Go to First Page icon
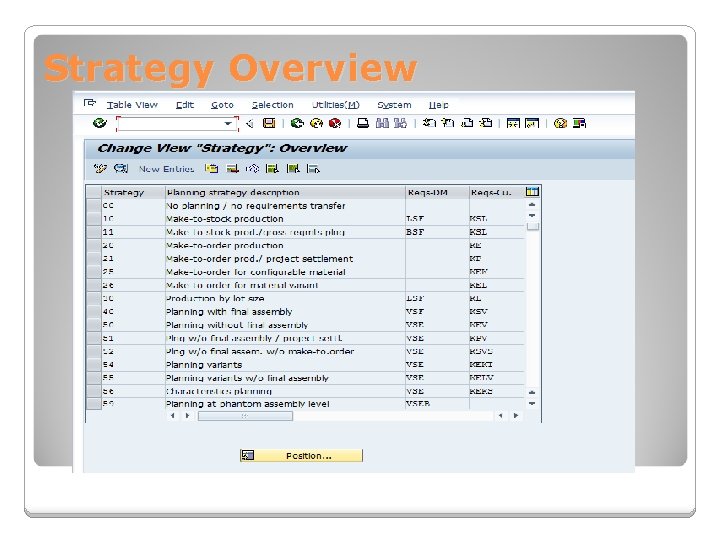This screenshot has width=720, height=540. [x=429, y=123]
